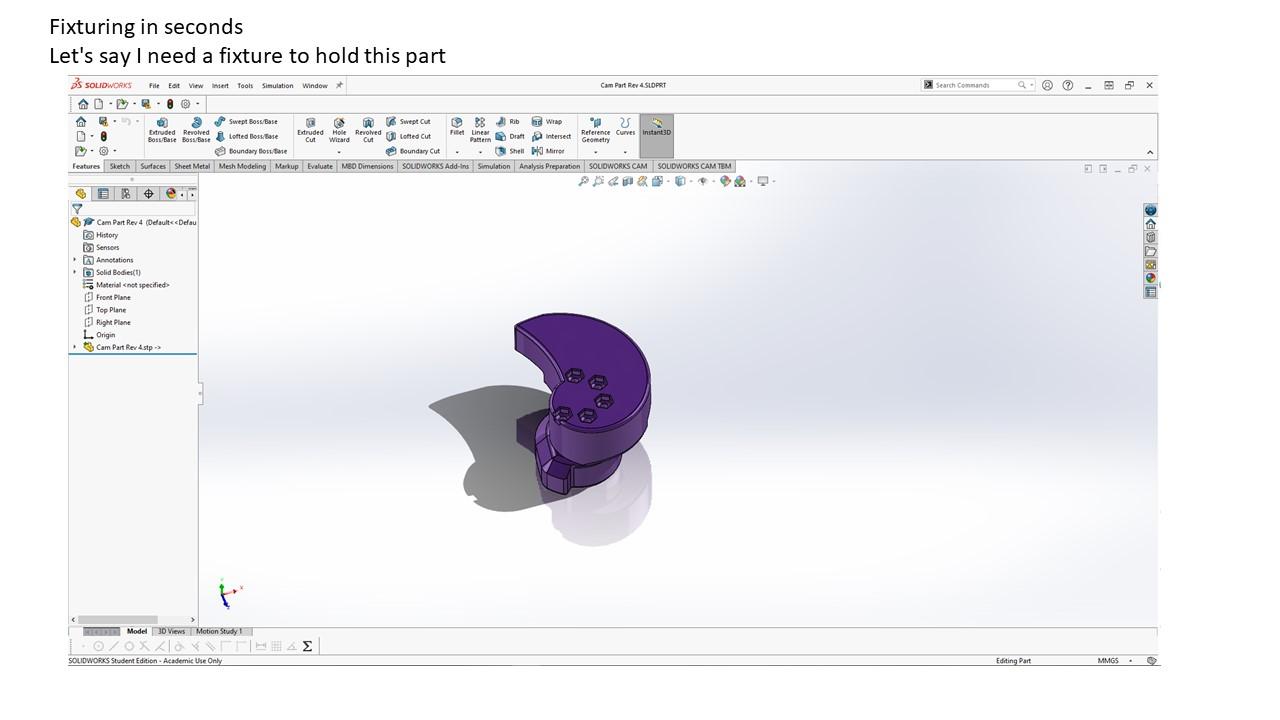
Task: Expand the Annotations folder in tree
Action: point(75,260)
